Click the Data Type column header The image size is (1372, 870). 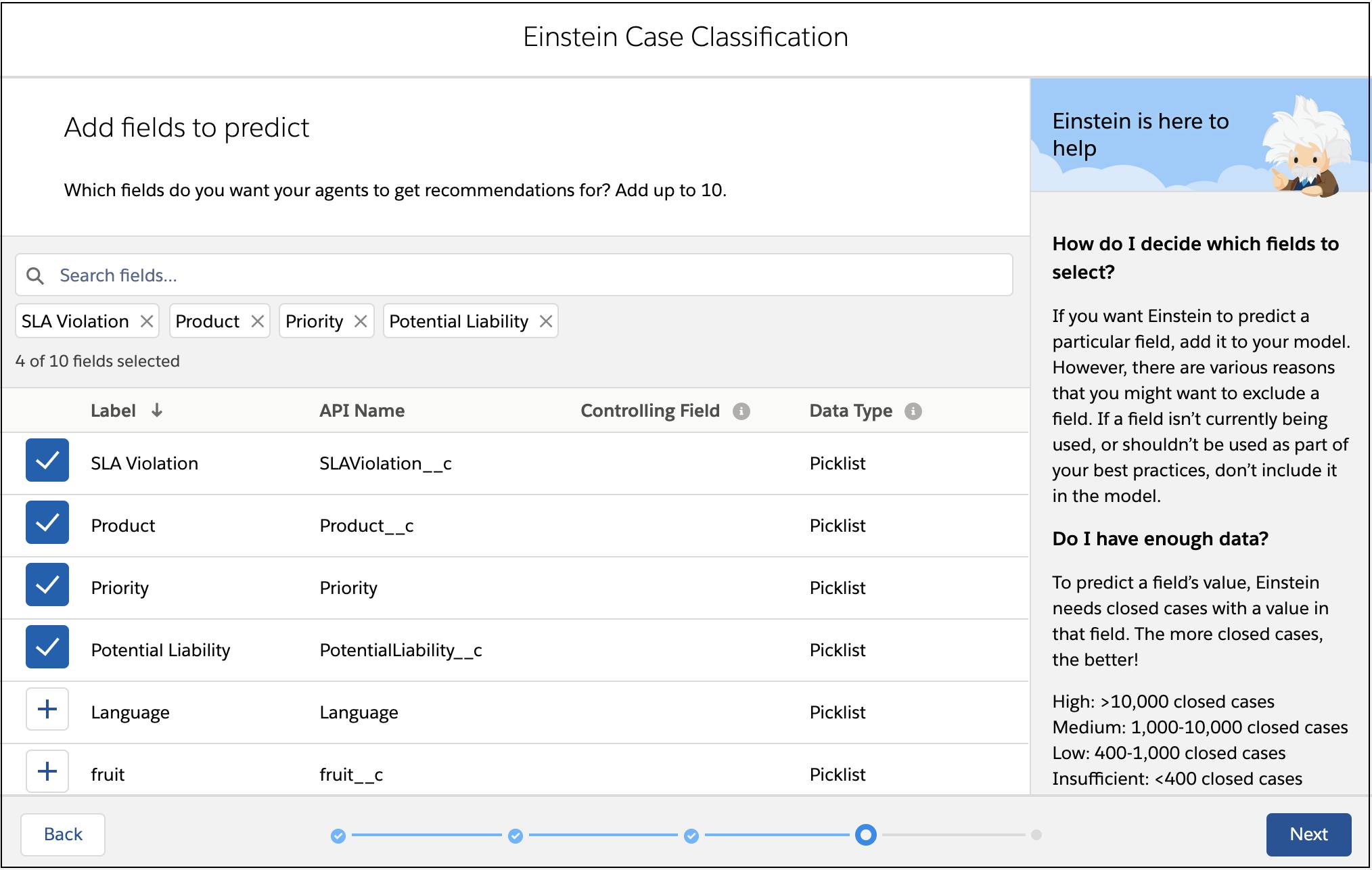pyautogui.click(x=850, y=411)
